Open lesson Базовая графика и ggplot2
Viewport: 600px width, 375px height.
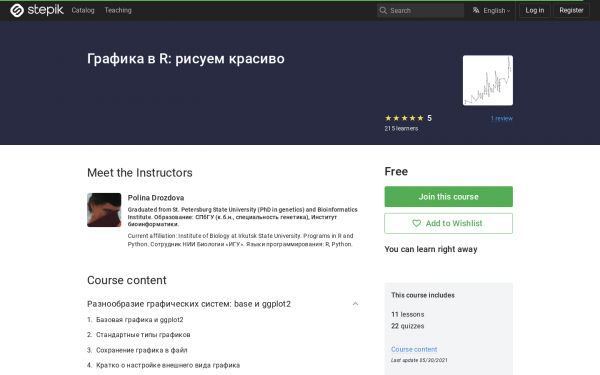[x=139, y=320]
